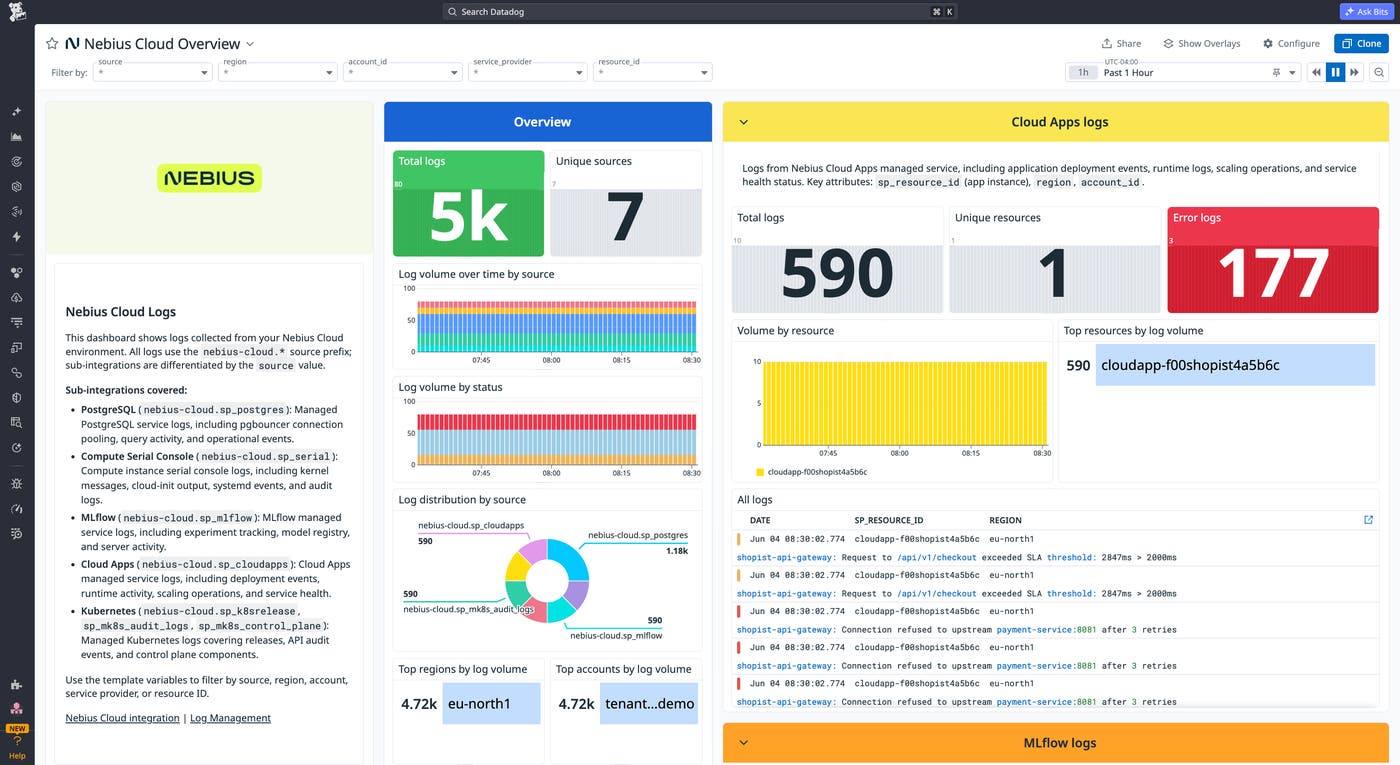Click the pin icon in the time selector
This screenshot has height=765, width=1400.
(x=1276, y=73)
